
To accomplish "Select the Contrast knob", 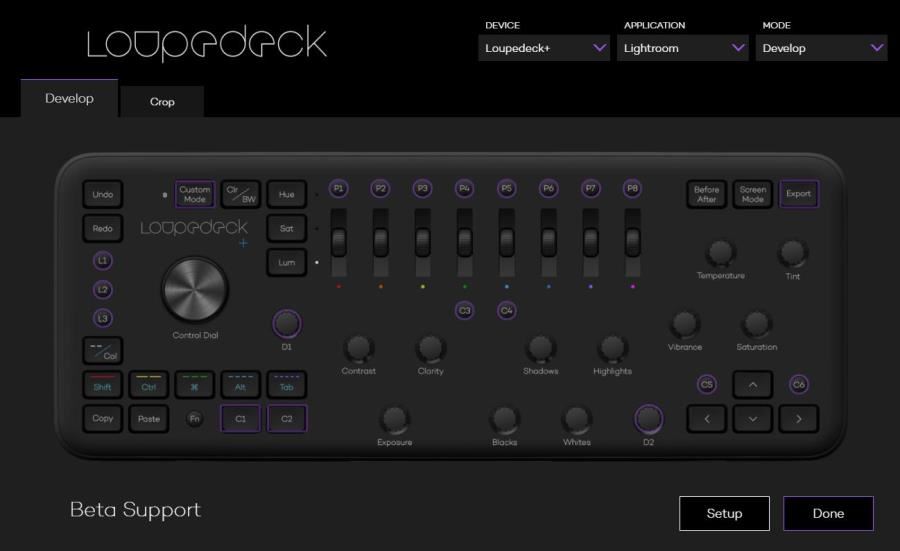I will point(359,348).
